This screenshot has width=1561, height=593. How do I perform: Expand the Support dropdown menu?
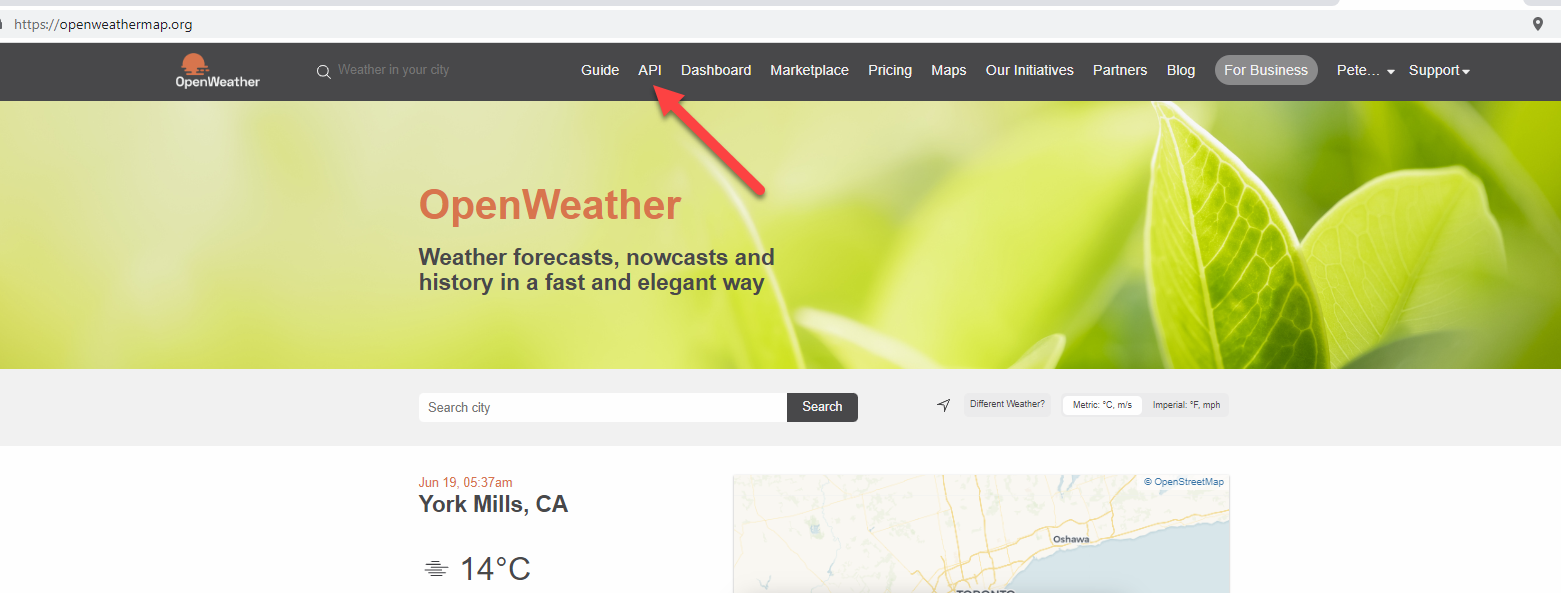(1439, 70)
